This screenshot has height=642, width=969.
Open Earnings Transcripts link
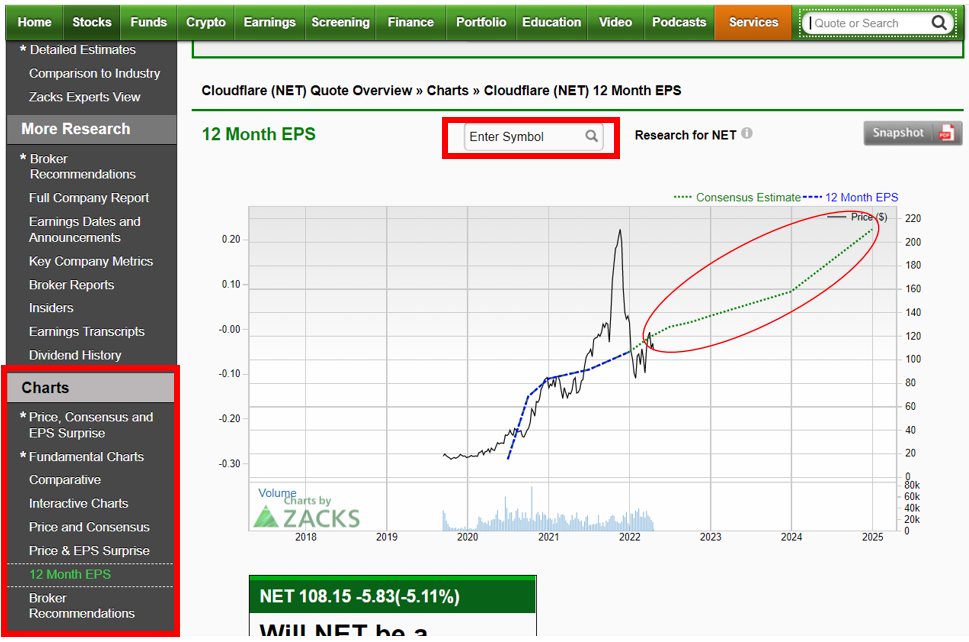tap(87, 331)
